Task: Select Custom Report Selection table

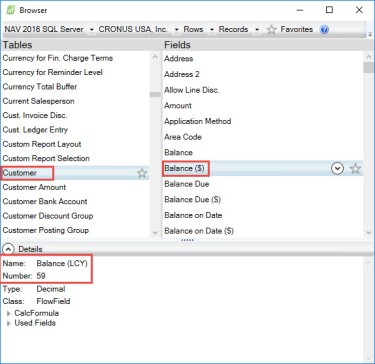Action: pos(46,158)
